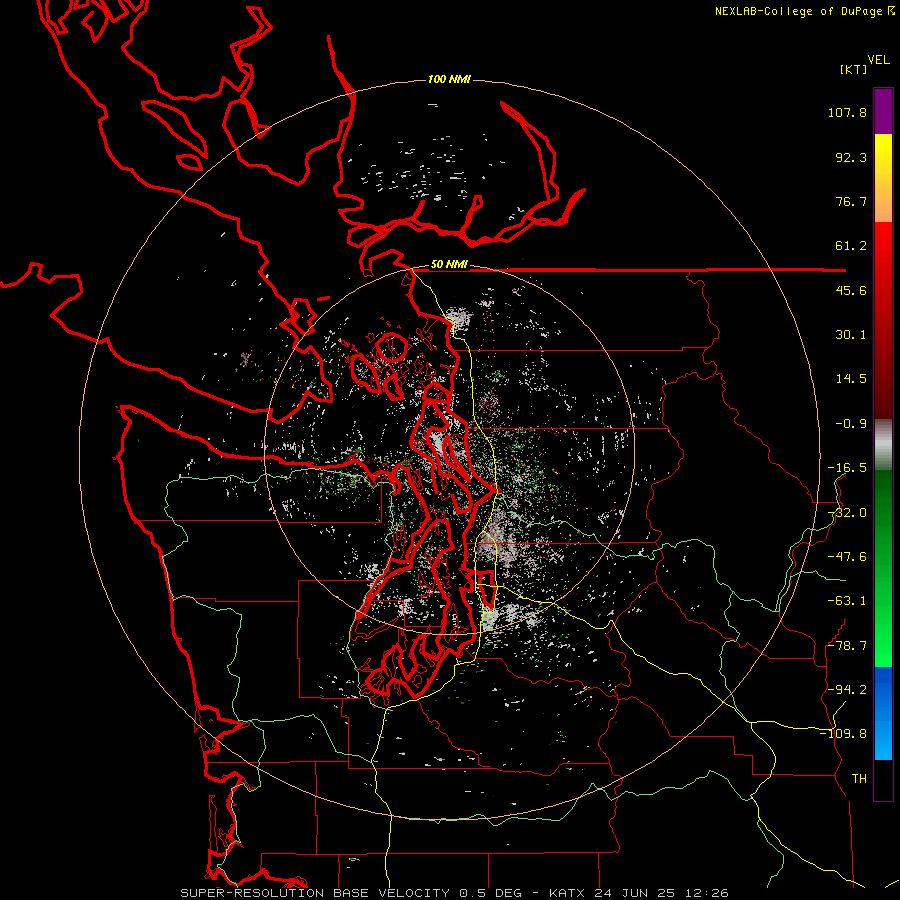Click the purple segment of velocity legend

[883, 111]
